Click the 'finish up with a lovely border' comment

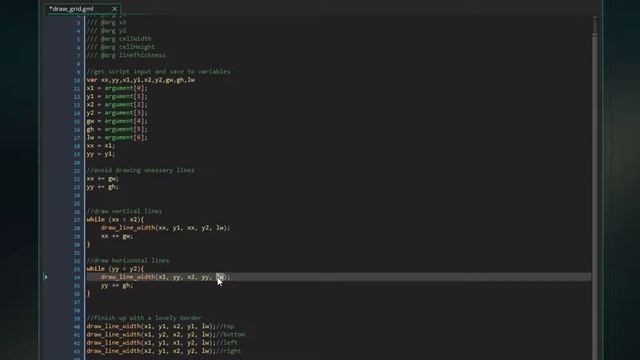(144, 318)
